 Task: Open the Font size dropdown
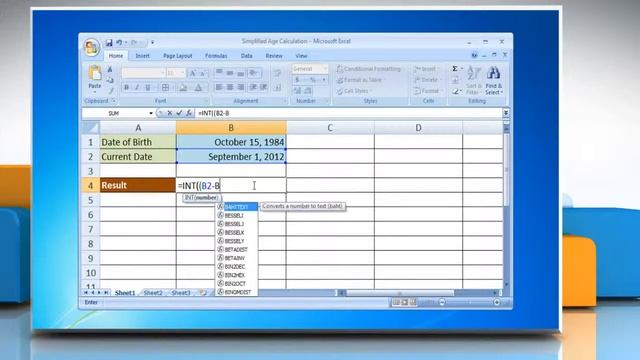(x=182, y=73)
